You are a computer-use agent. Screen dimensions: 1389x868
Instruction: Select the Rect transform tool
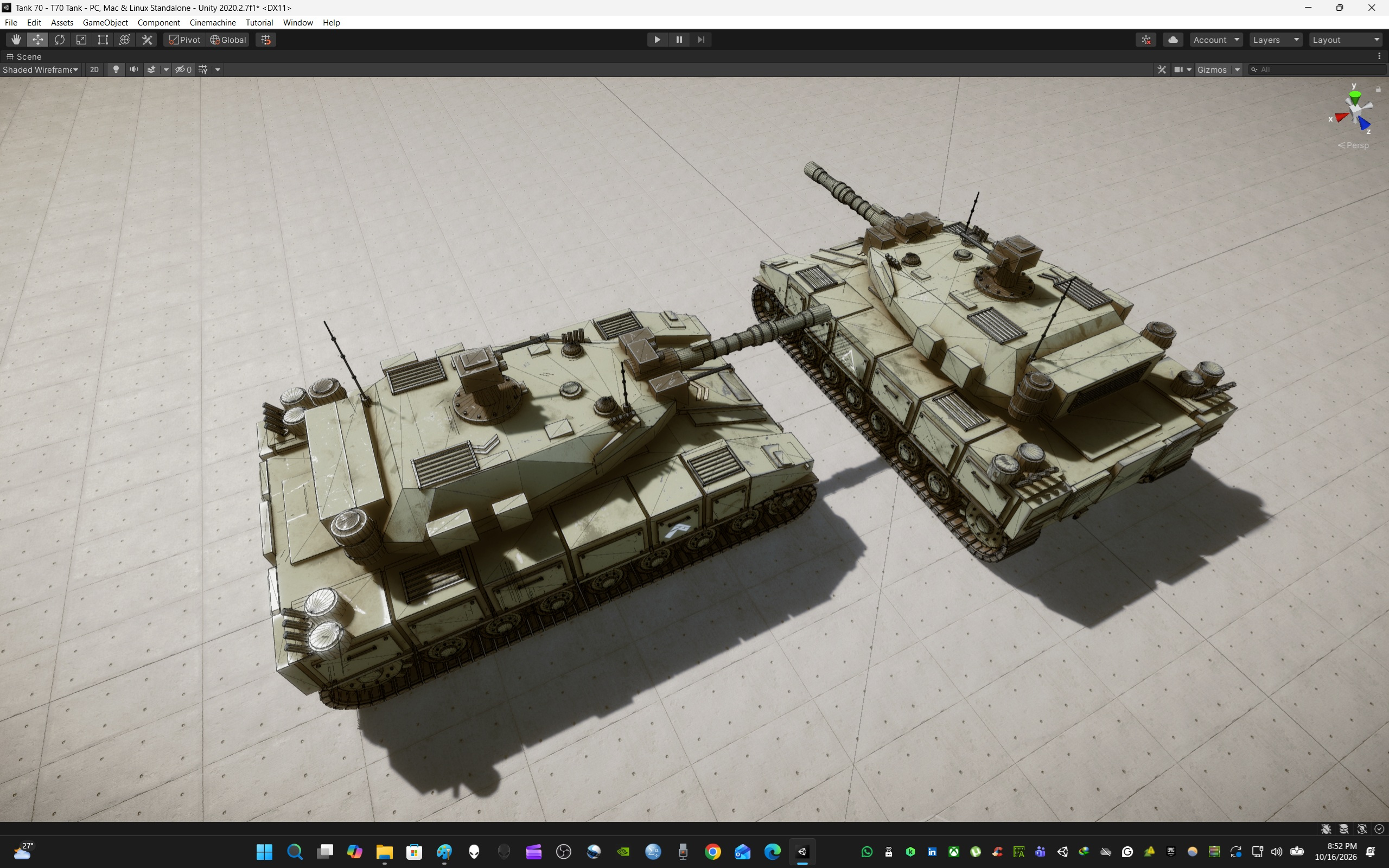tap(103, 40)
